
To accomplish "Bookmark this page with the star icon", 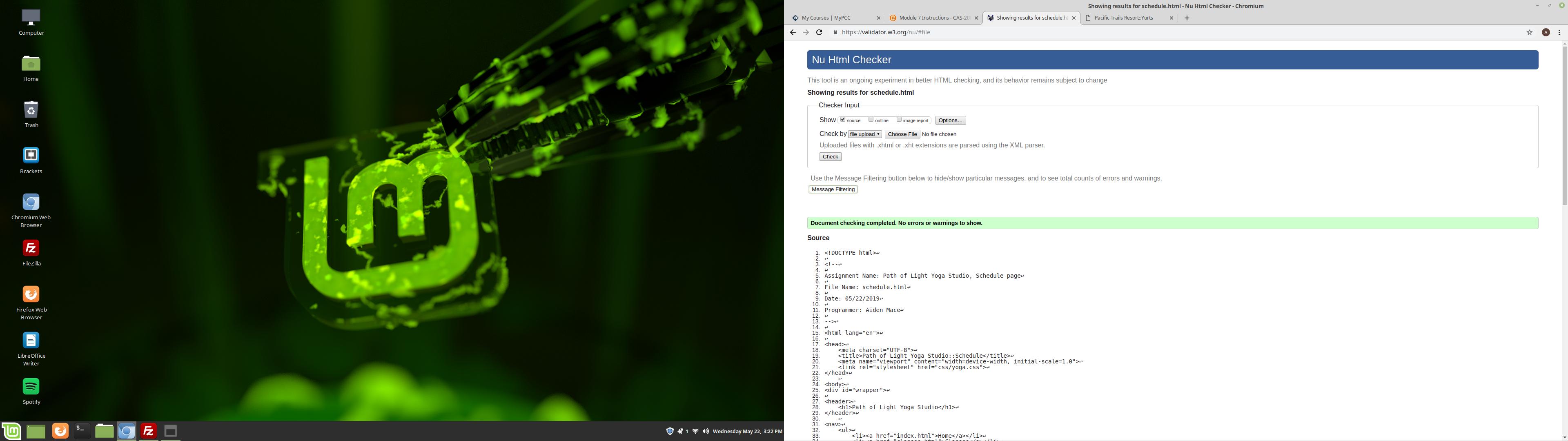I will click(x=1529, y=33).
